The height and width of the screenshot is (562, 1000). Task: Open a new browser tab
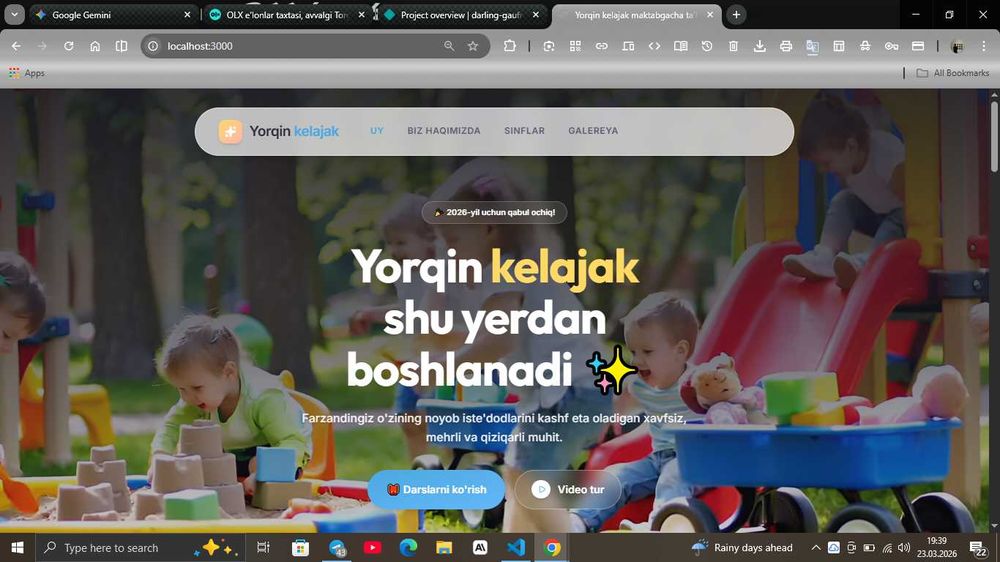736,15
